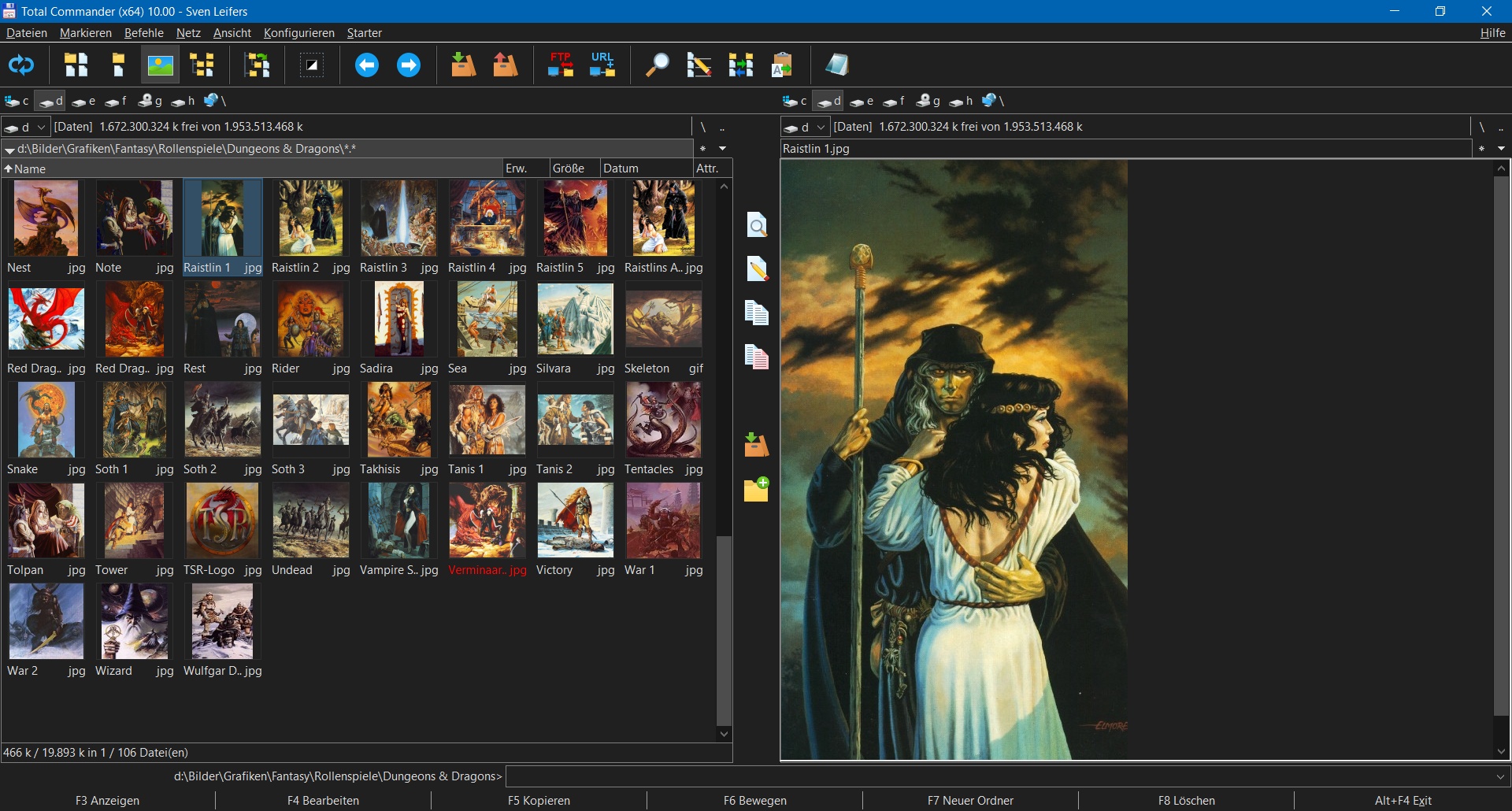This screenshot has width=1512, height=811.
Task: Open left panel directory history arrow
Action: click(x=722, y=148)
